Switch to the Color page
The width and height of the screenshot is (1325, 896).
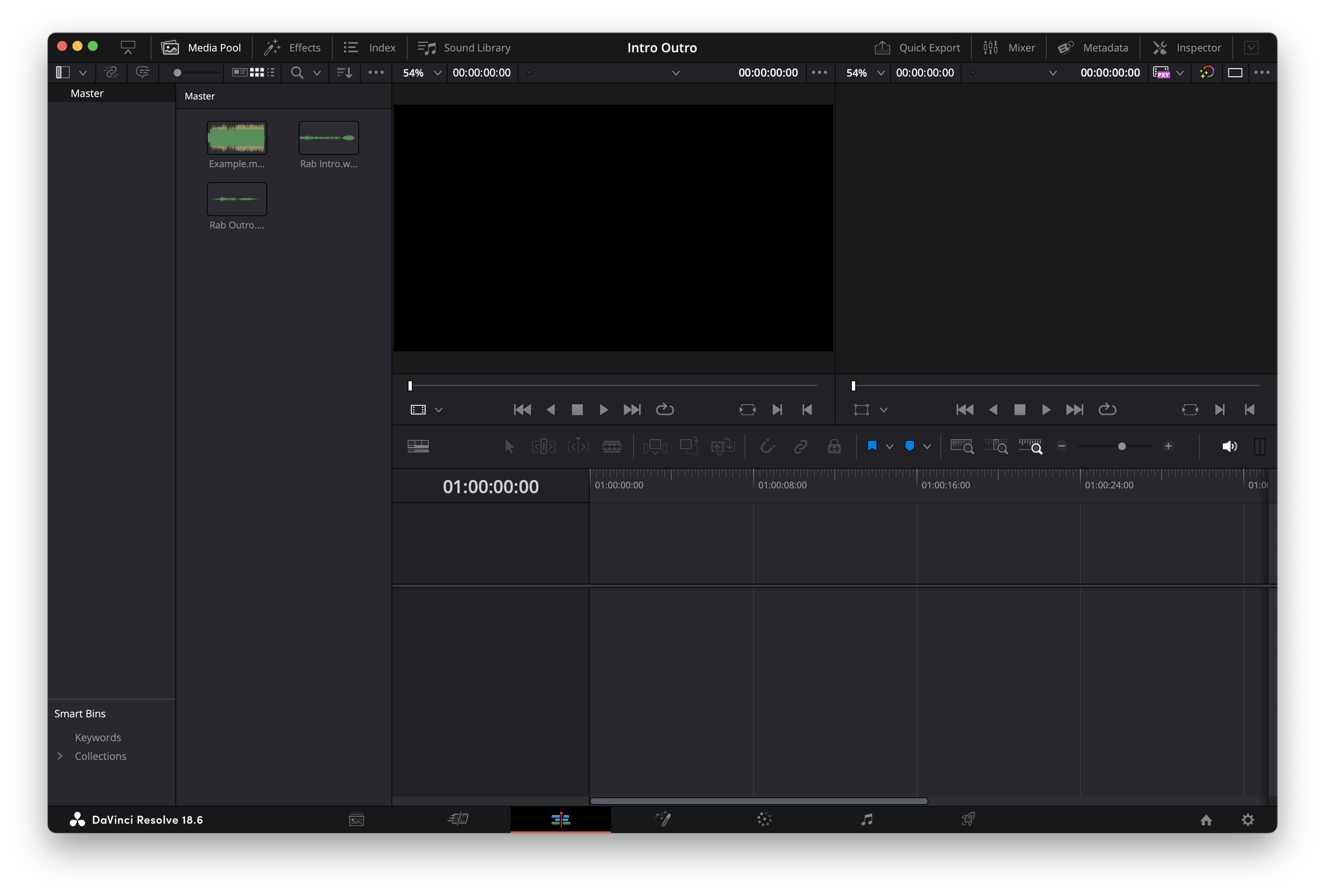click(x=764, y=820)
